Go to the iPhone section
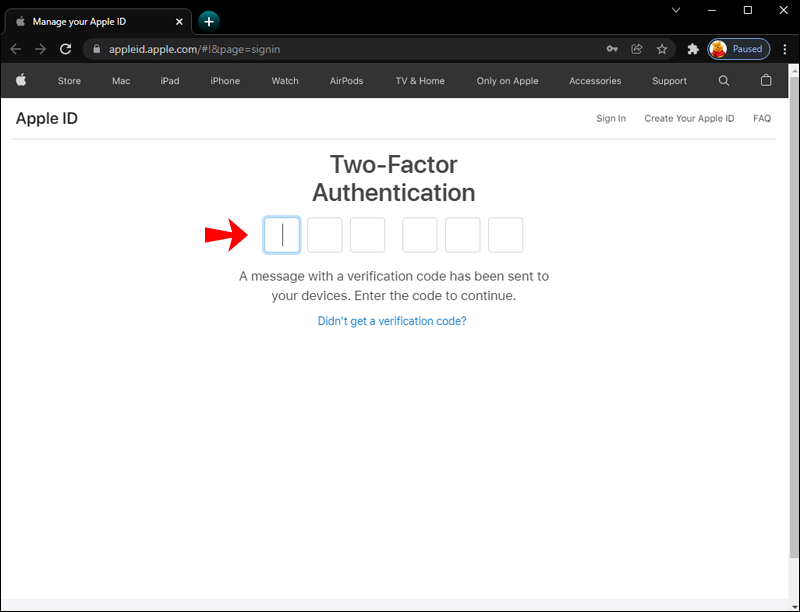Viewport: 800px width, 612px height. pos(225,81)
